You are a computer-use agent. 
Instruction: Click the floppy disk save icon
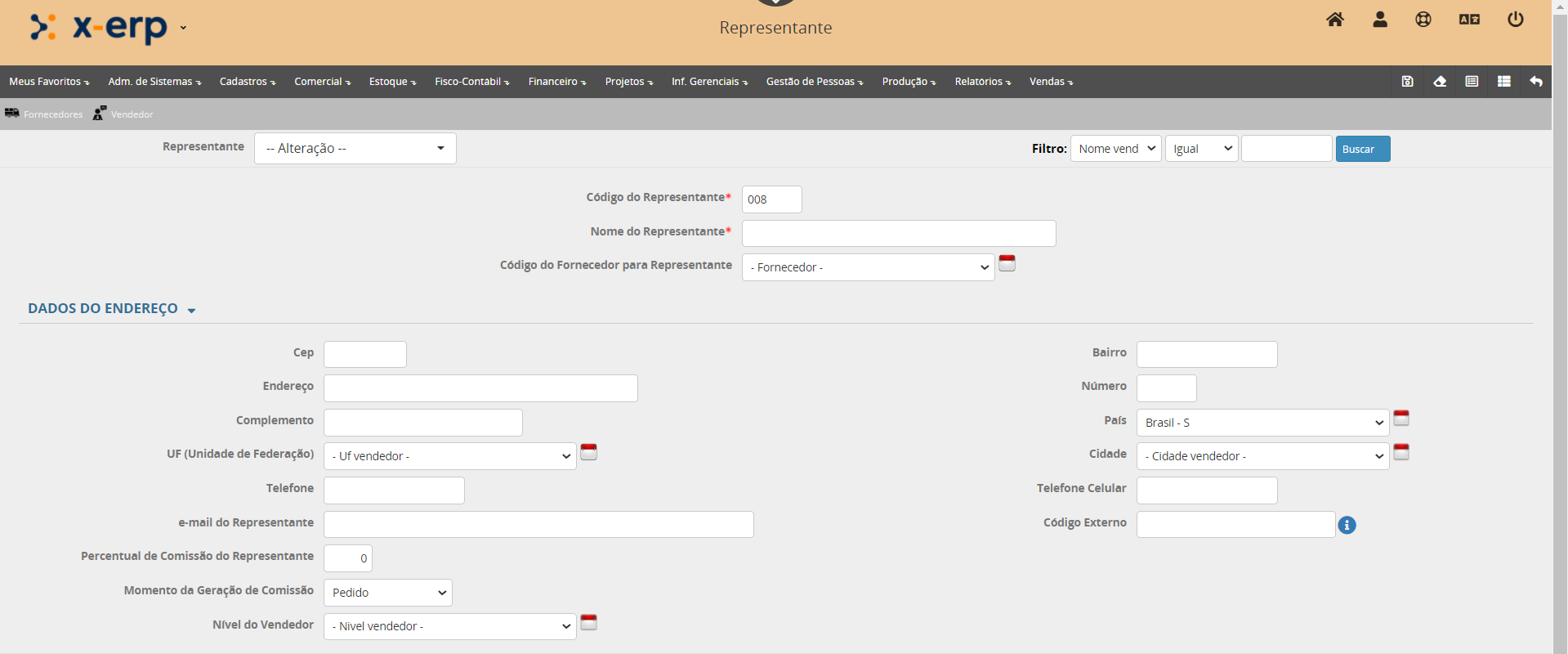[1407, 82]
